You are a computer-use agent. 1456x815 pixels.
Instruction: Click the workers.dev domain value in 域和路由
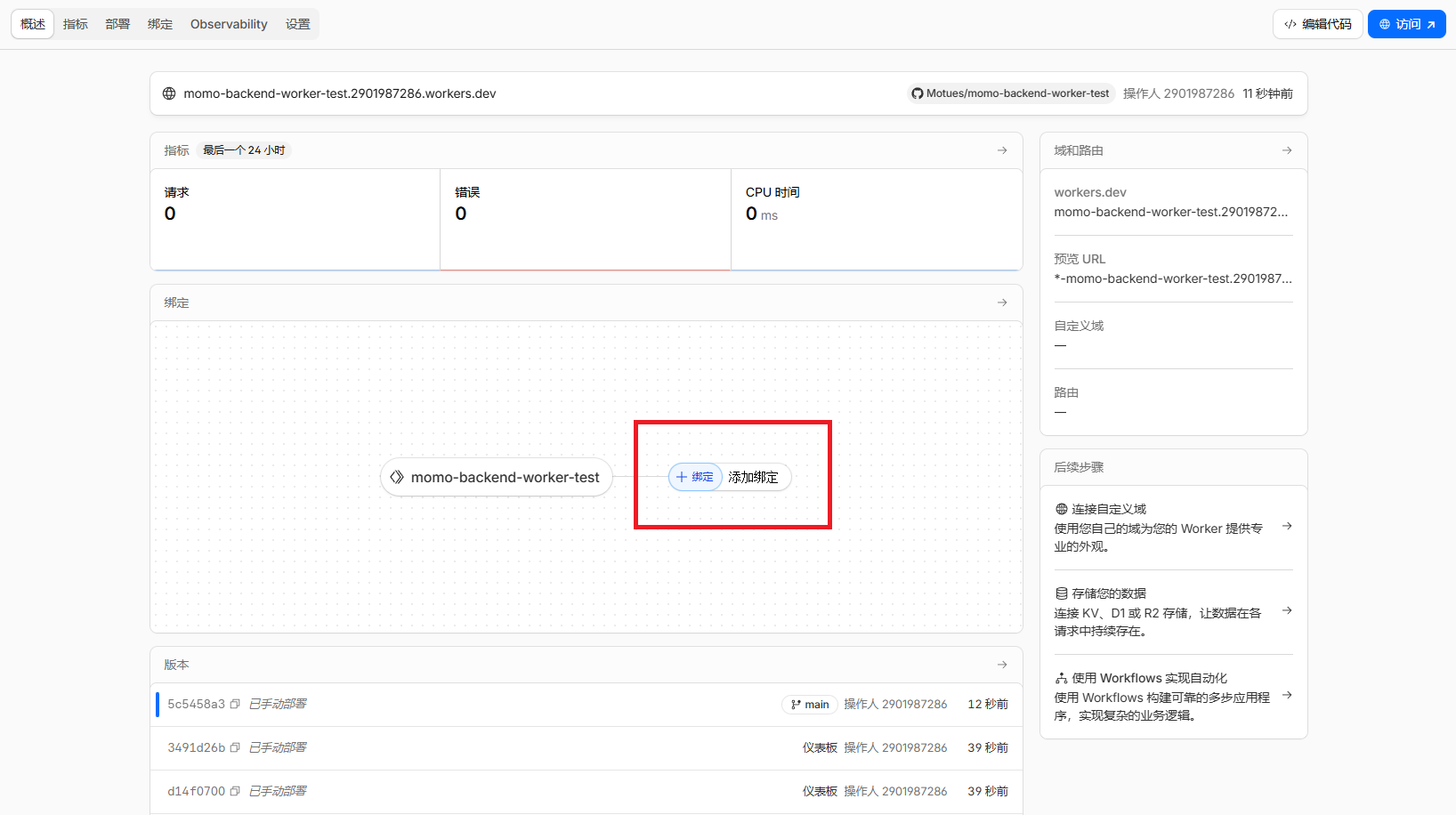click(x=1171, y=212)
